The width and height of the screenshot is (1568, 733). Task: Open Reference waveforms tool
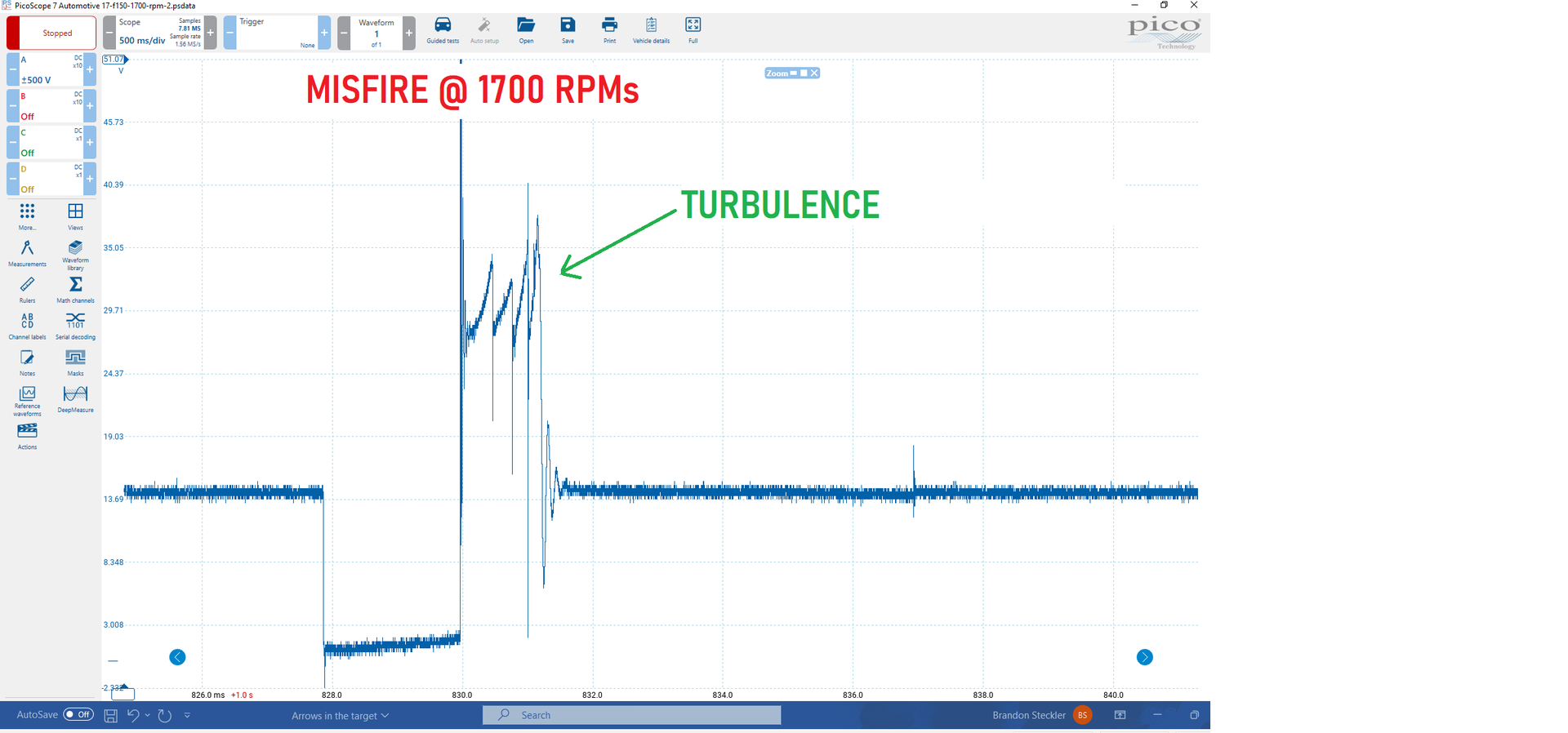27,401
